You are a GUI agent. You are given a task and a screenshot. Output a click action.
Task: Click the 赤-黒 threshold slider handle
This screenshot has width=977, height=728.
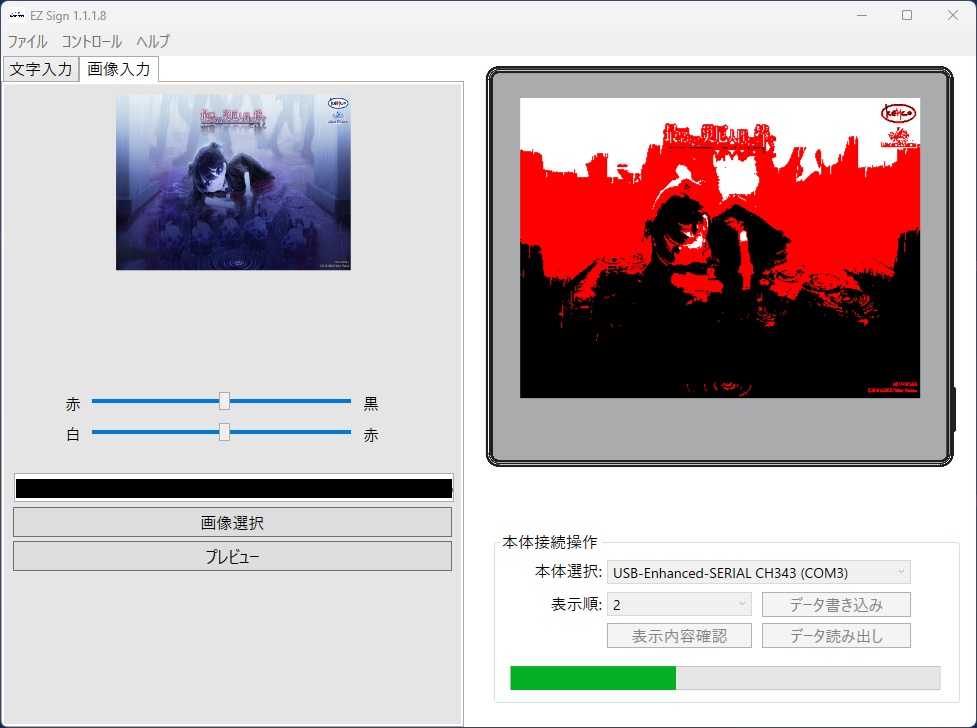tap(224, 401)
